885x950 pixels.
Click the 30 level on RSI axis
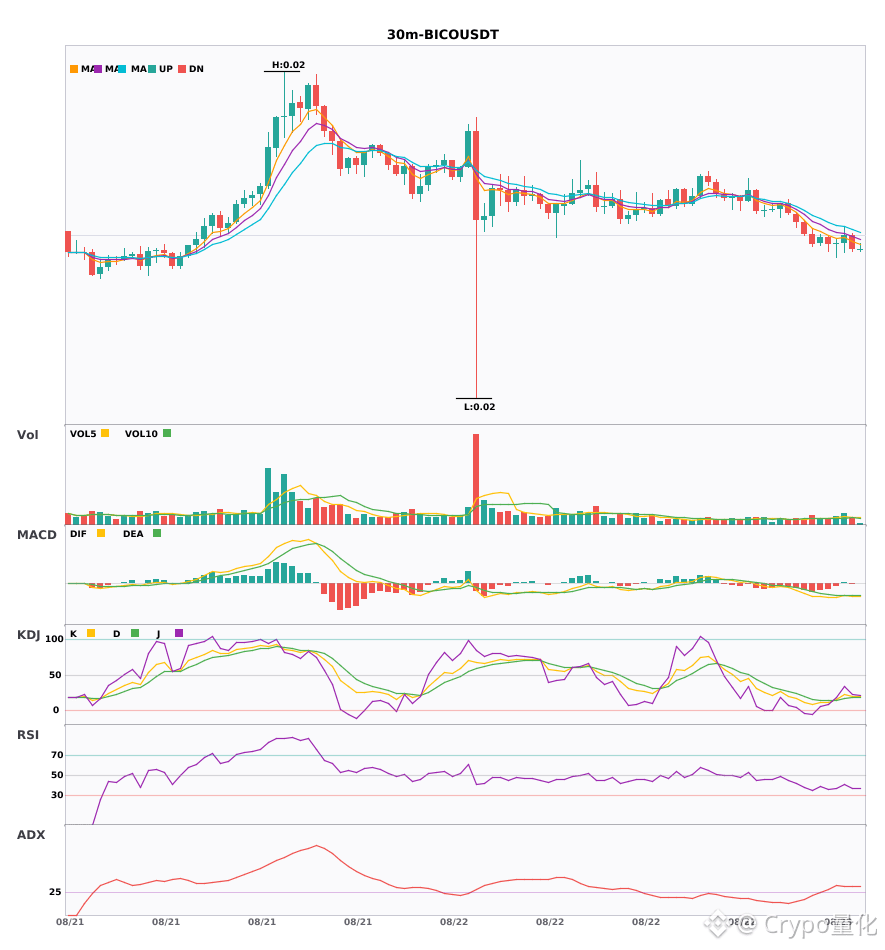(x=57, y=795)
